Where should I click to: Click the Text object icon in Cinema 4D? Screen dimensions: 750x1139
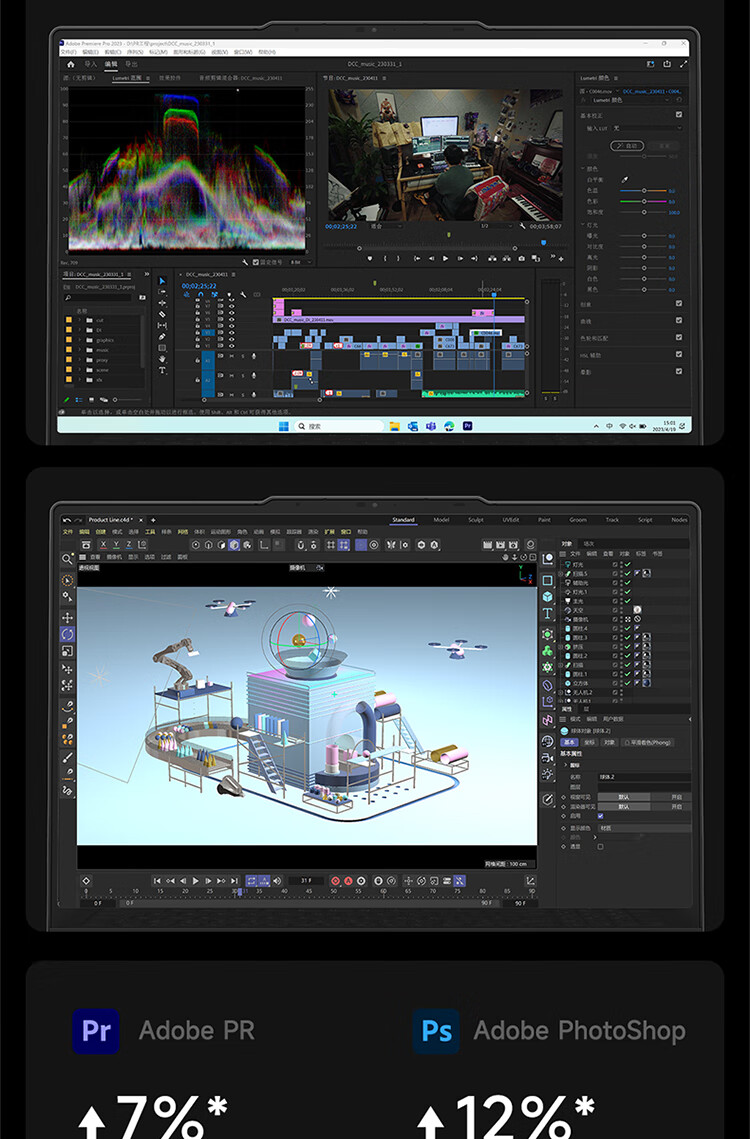click(548, 613)
